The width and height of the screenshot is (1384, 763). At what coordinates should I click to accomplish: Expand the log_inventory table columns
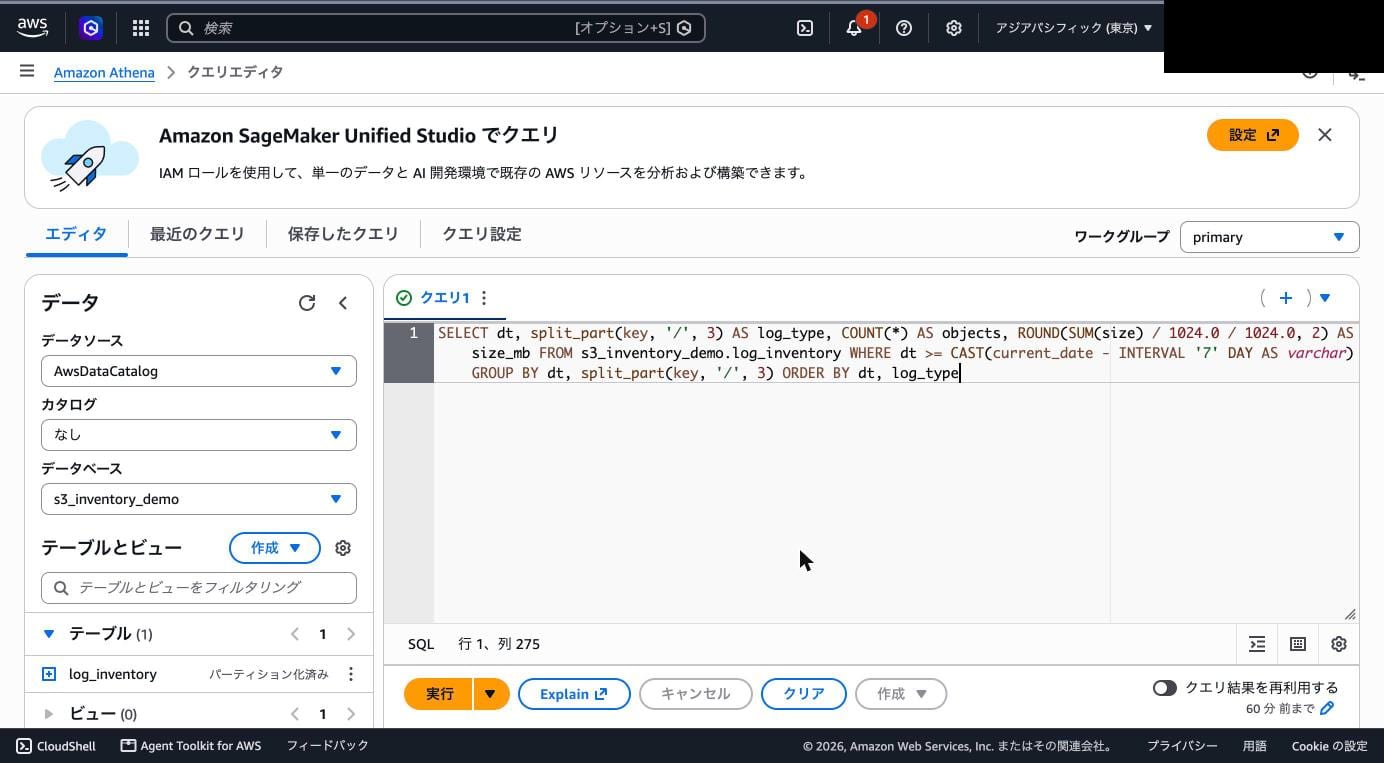(x=49, y=674)
